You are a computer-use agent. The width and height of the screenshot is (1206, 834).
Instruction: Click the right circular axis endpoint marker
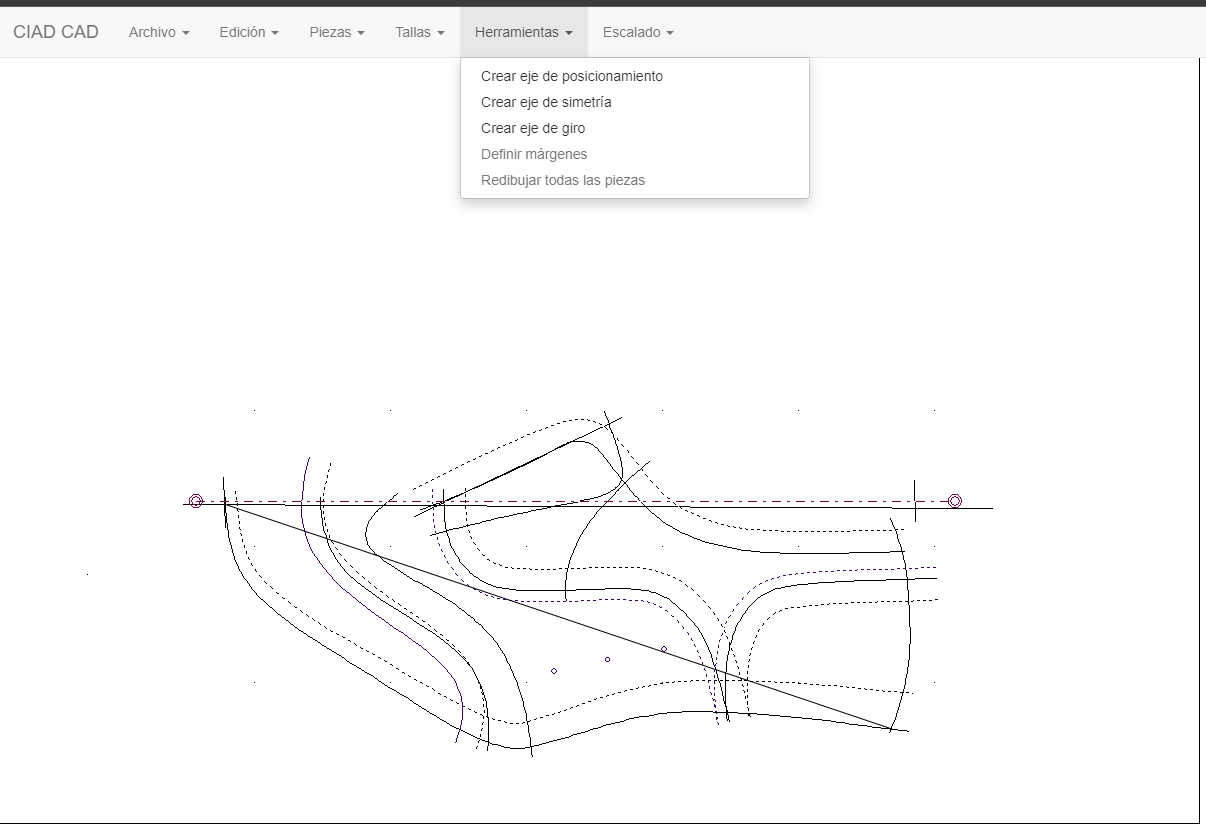point(955,500)
